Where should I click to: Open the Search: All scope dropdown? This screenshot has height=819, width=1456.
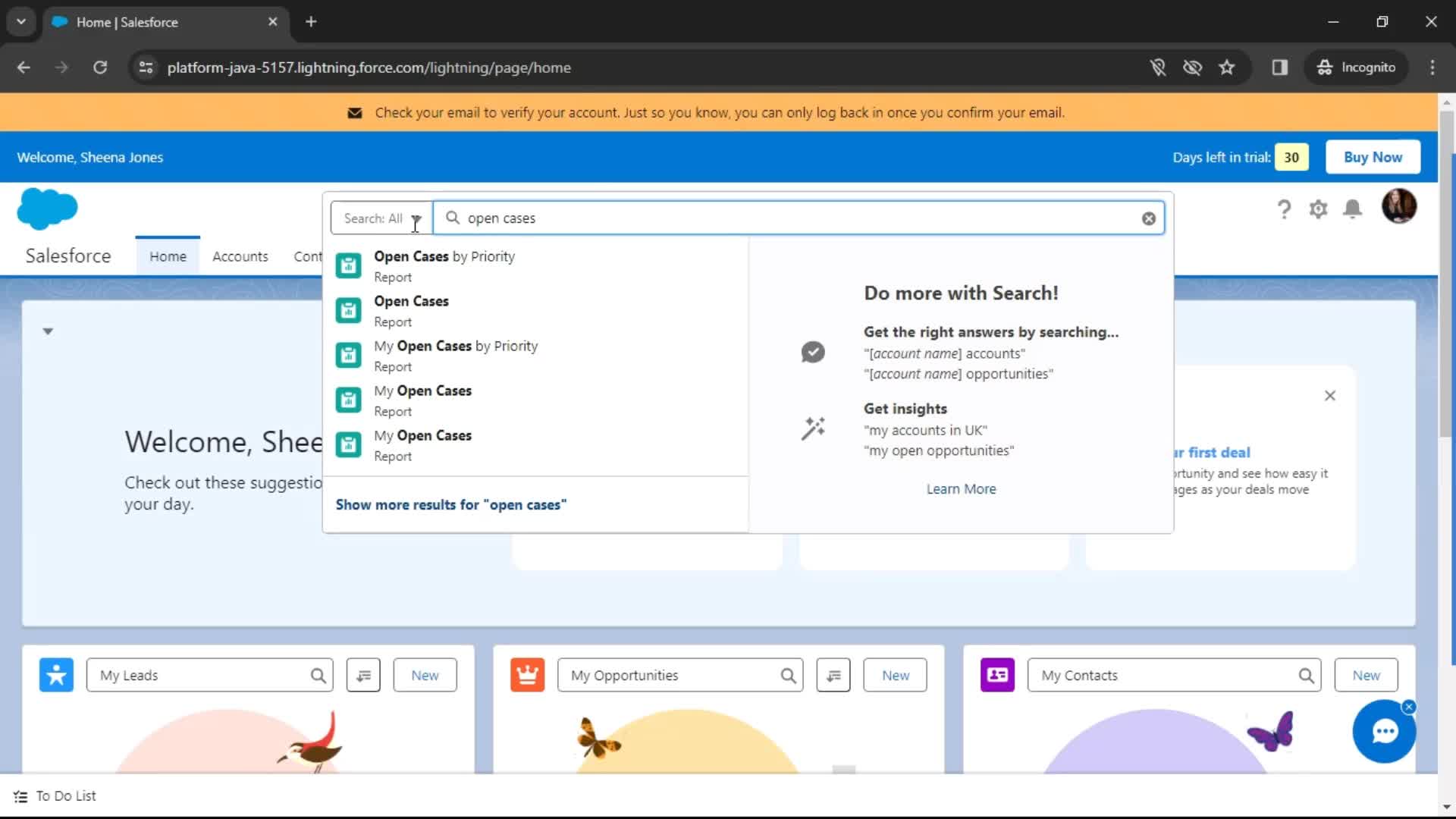[381, 218]
